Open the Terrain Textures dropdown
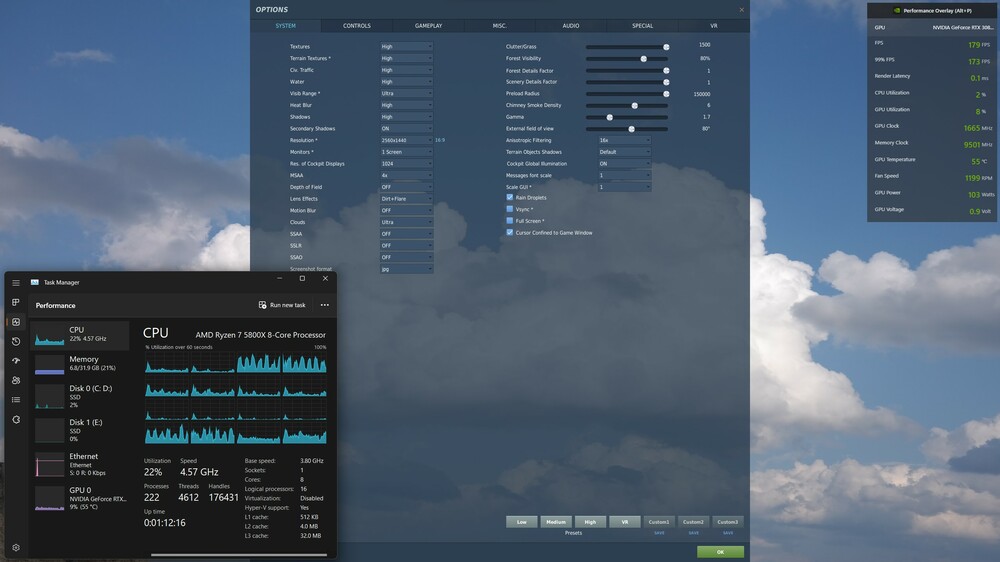Screen dimensions: 1000x562 point(406,58)
